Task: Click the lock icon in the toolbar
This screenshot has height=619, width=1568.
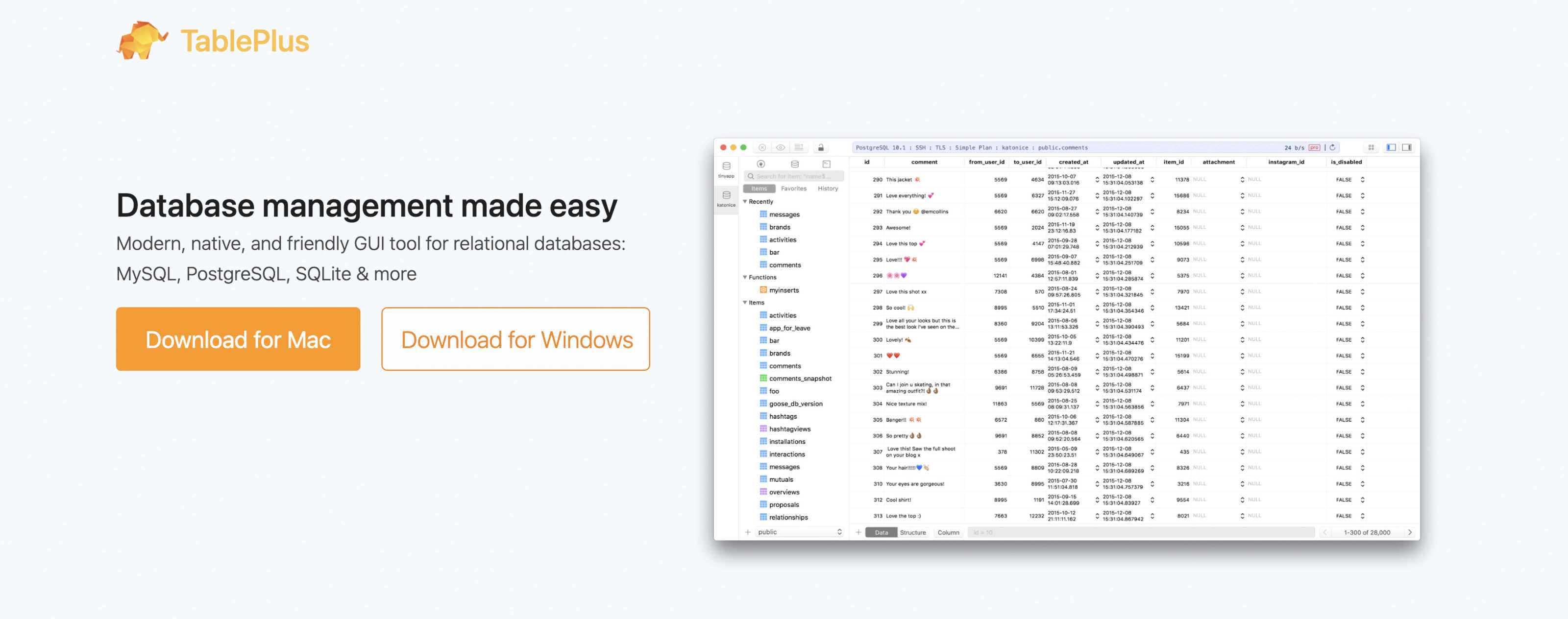Action: 821,148
